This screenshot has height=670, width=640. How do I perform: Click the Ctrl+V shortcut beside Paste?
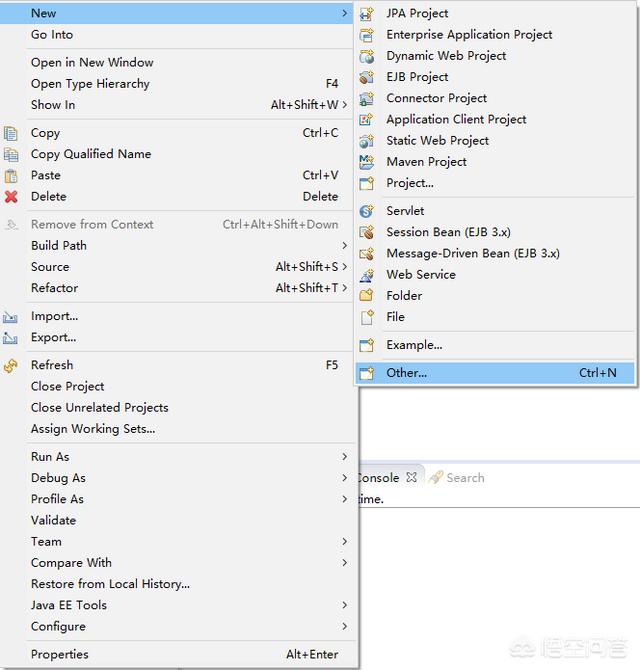tap(320, 176)
